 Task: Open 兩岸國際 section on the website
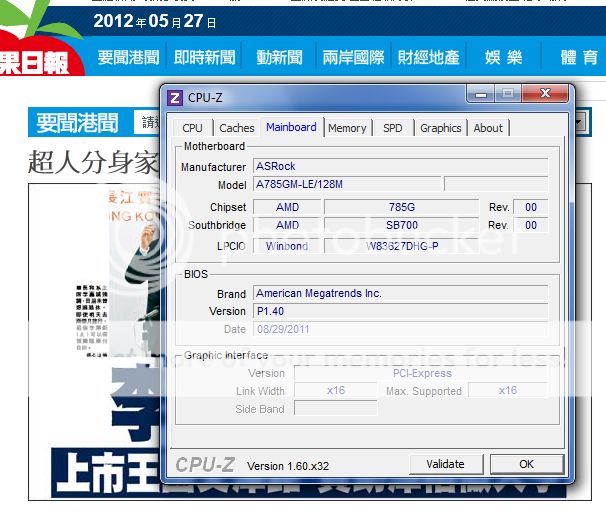(353, 57)
